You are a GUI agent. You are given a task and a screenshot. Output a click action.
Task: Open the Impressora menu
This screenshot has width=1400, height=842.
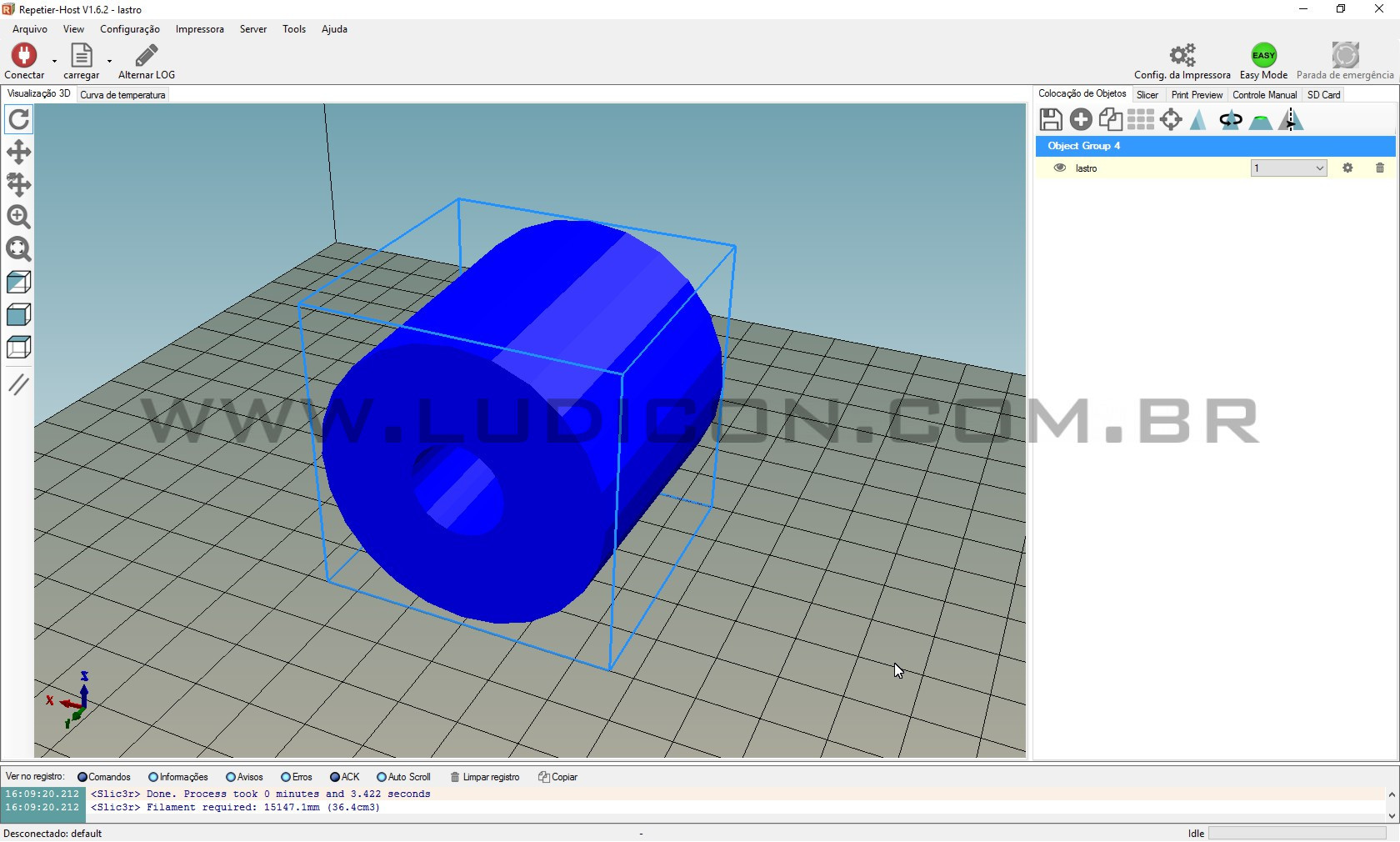coord(200,29)
